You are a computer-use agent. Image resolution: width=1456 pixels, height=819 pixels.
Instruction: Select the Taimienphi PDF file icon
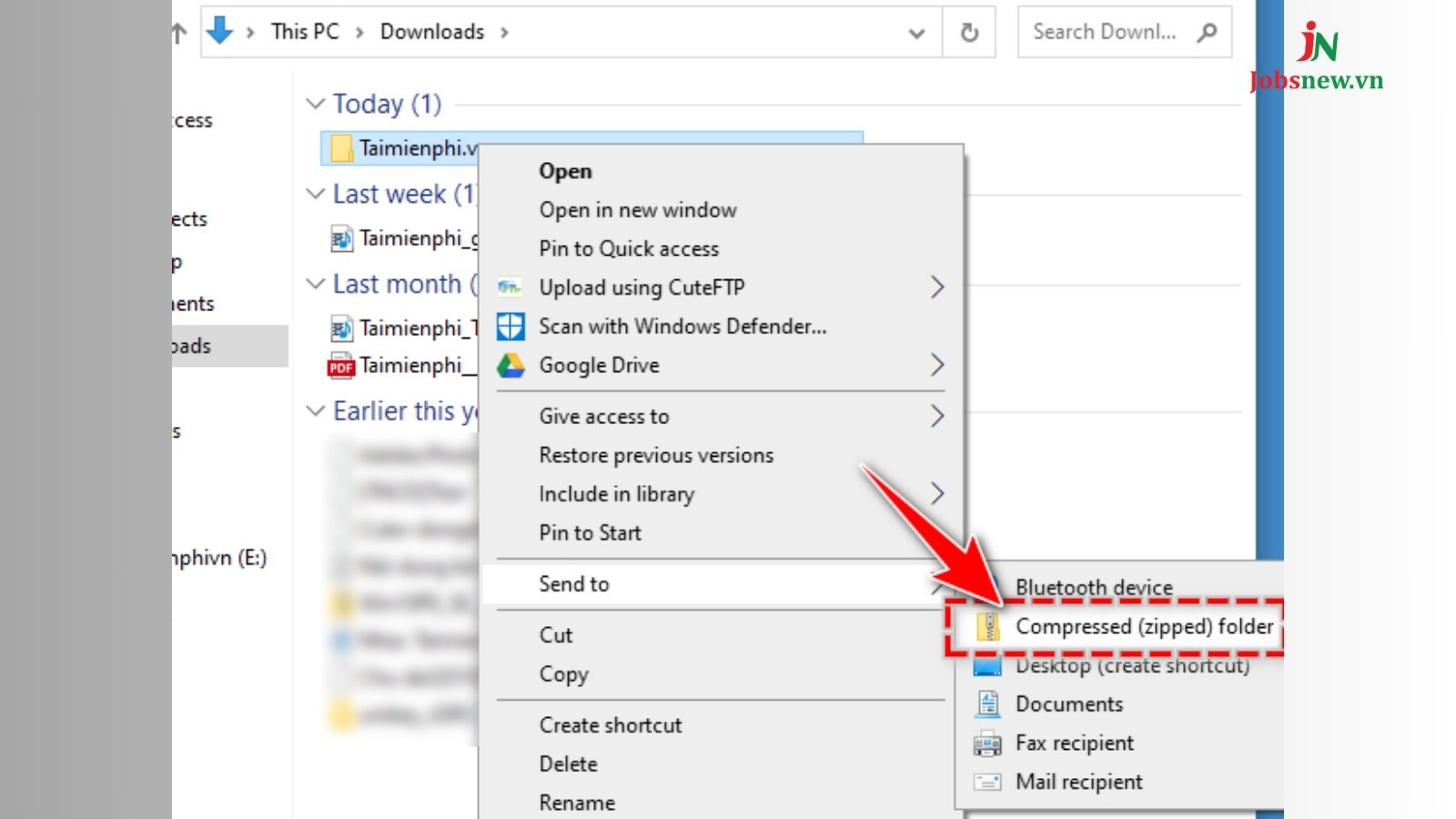340,365
